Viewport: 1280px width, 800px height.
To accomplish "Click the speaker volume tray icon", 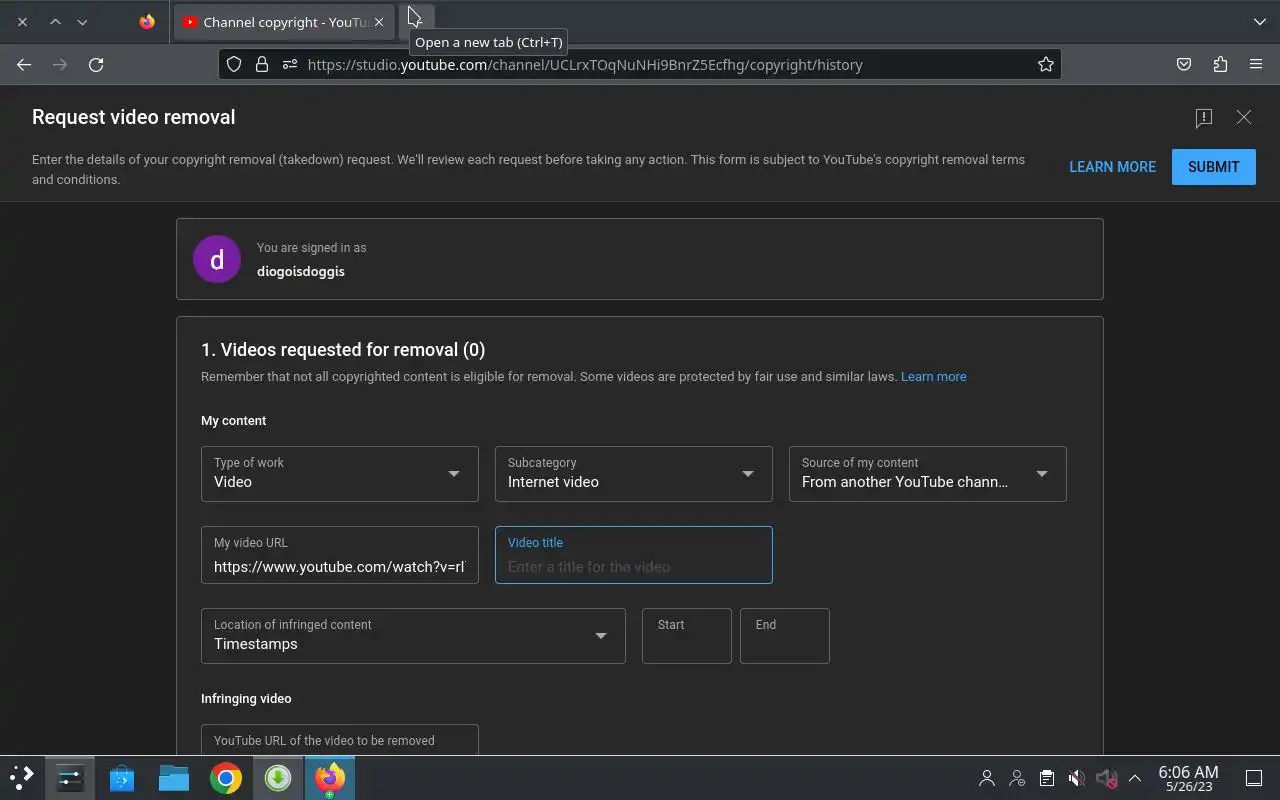I will [1076, 778].
